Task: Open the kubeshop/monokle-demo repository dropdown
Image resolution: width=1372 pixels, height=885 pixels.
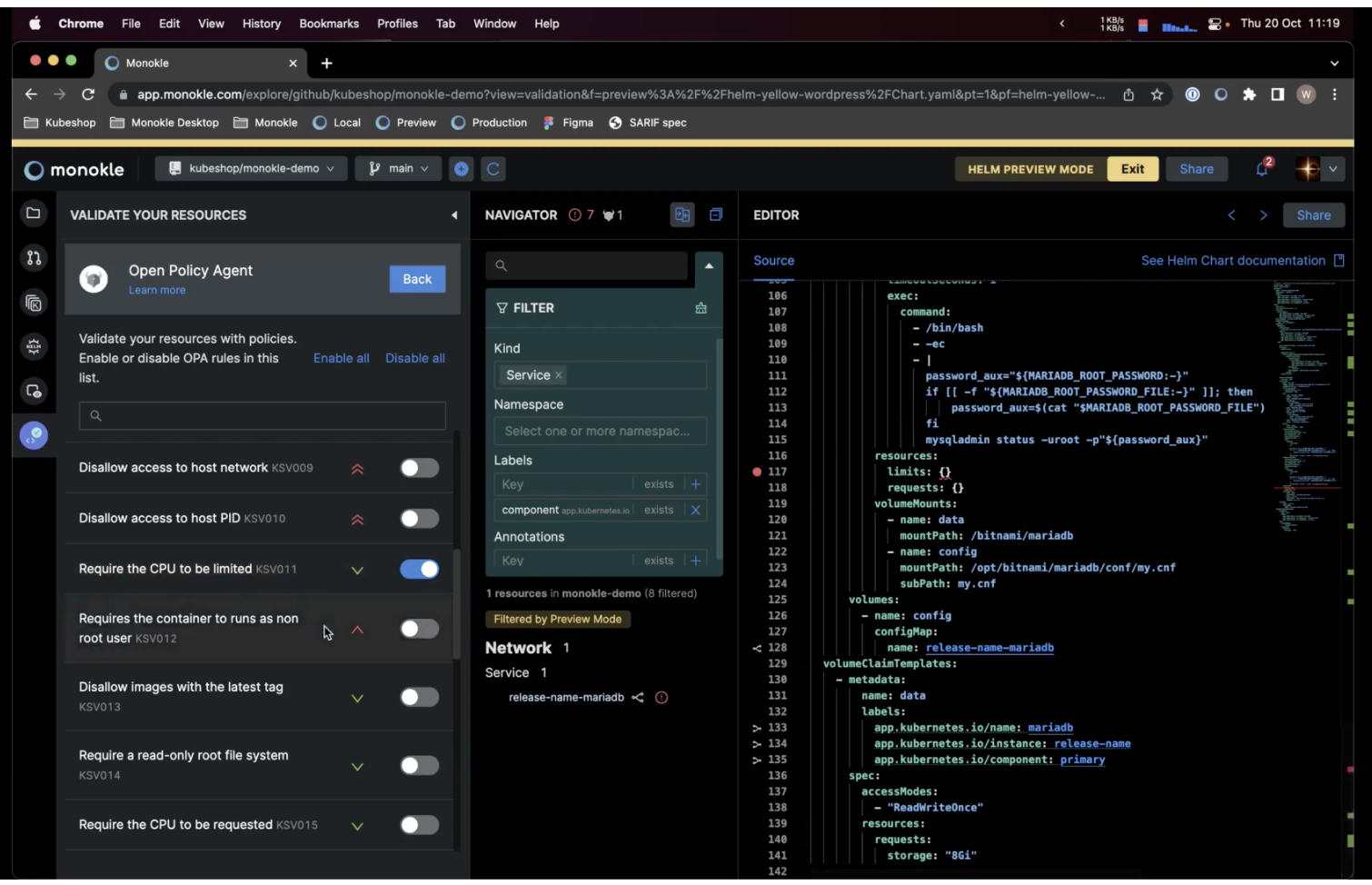Action: (252, 169)
